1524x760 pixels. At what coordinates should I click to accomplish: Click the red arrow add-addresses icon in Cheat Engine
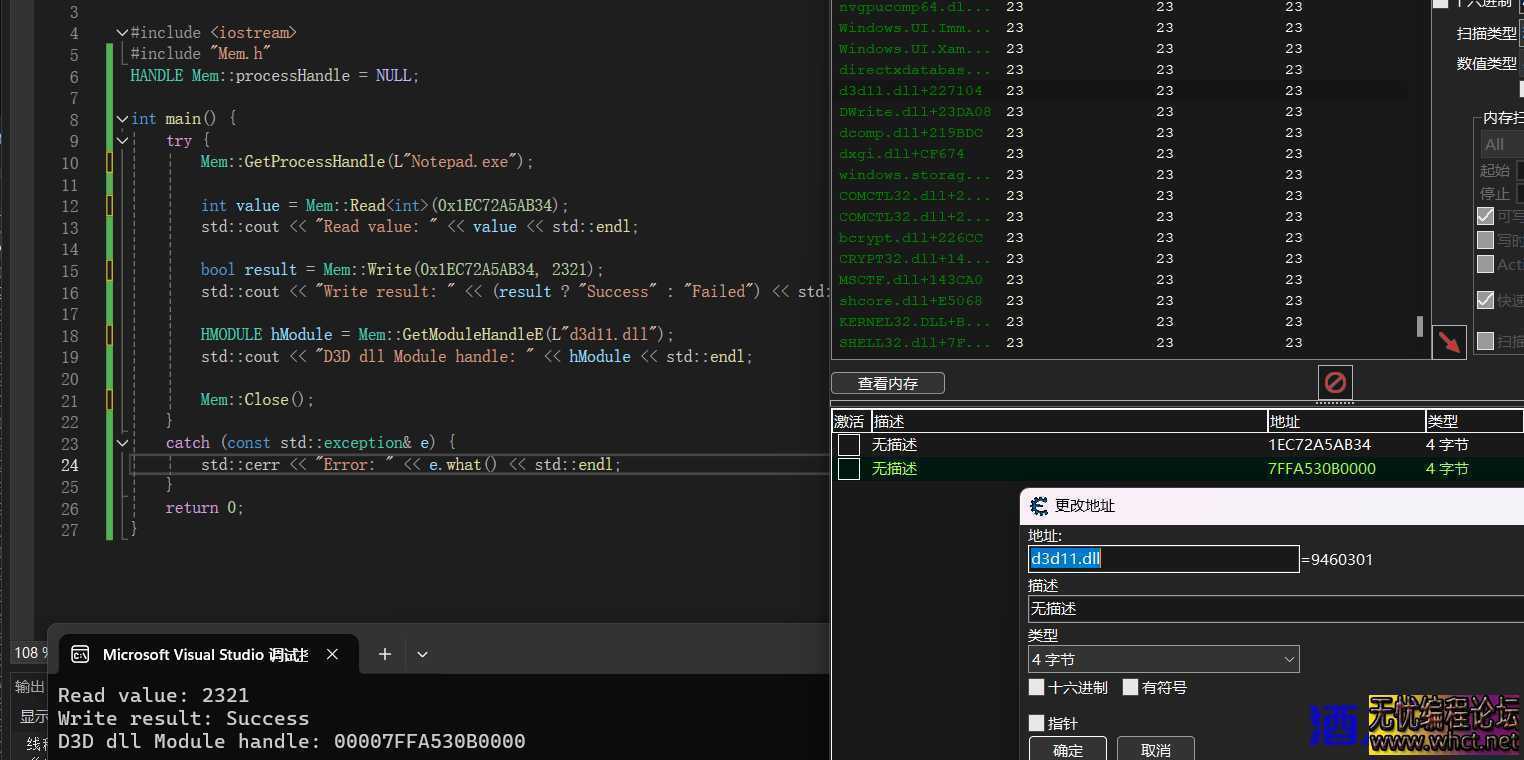pyautogui.click(x=1448, y=342)
